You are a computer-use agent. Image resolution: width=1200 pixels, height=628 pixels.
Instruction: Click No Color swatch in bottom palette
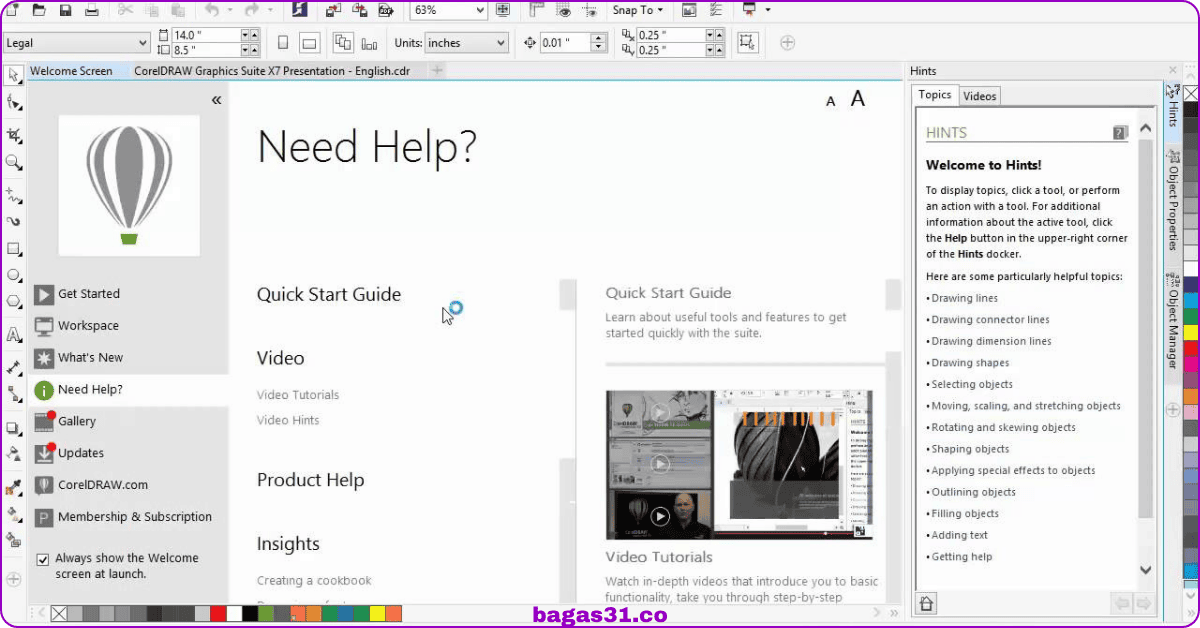pos(58,613)
